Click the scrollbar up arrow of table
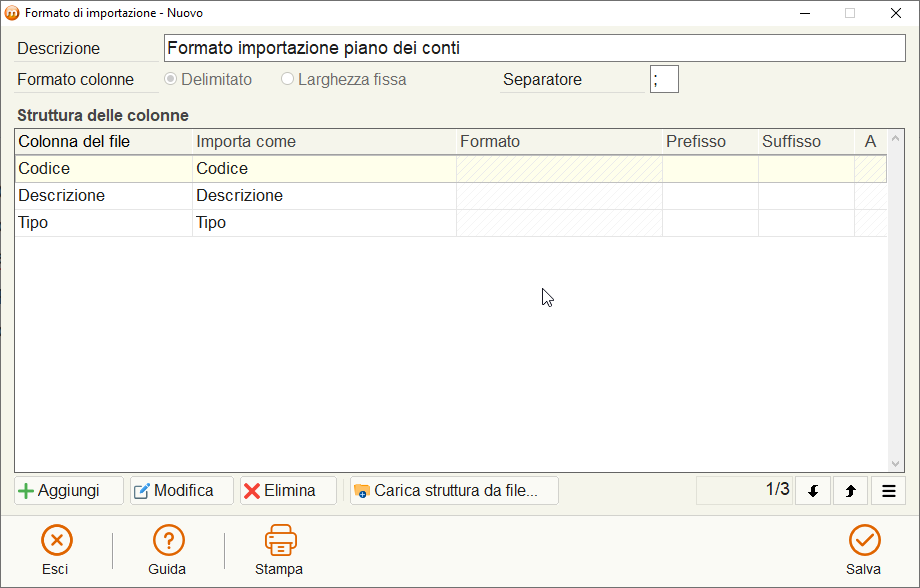 (x=895, y=138)
